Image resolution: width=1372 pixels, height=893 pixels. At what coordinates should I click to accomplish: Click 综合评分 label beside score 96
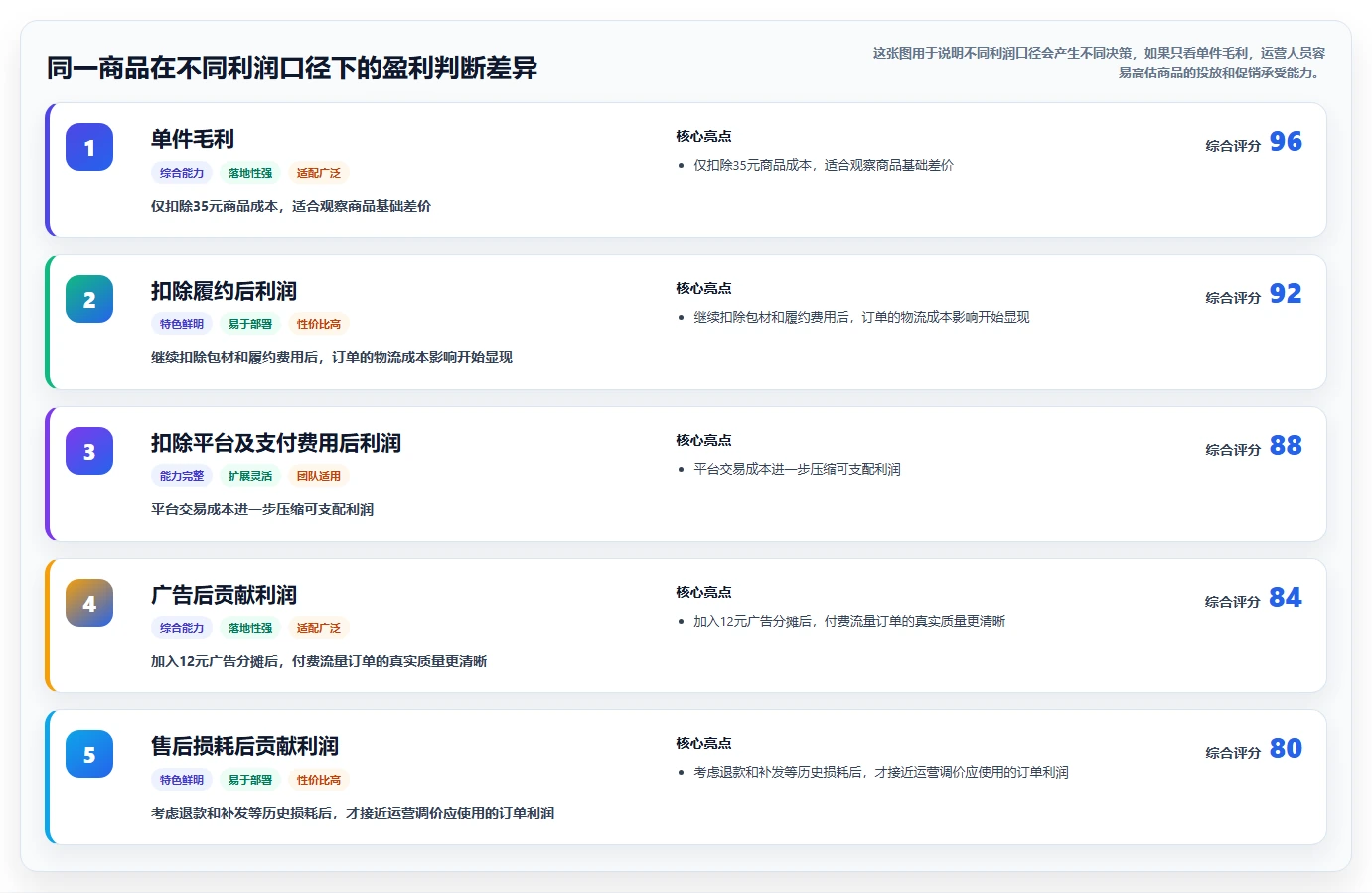(1233, 146)
